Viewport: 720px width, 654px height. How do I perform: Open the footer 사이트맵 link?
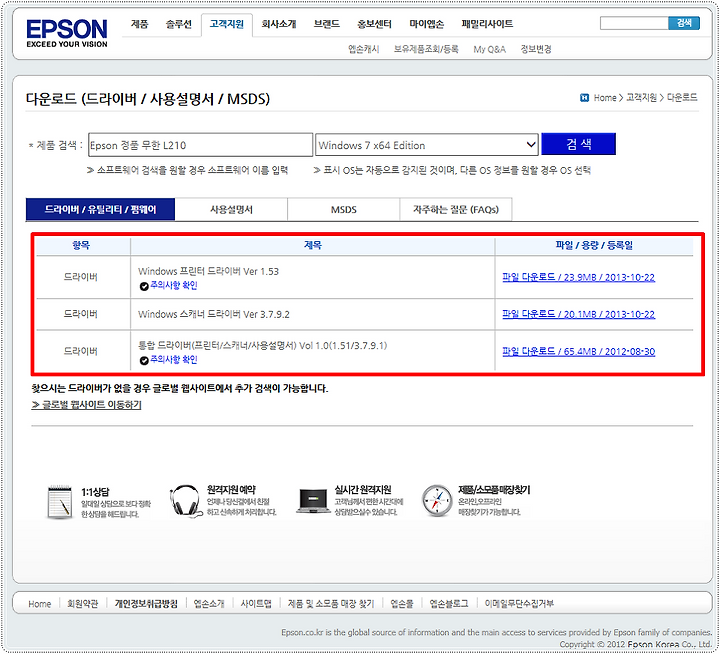click(256, 604)
